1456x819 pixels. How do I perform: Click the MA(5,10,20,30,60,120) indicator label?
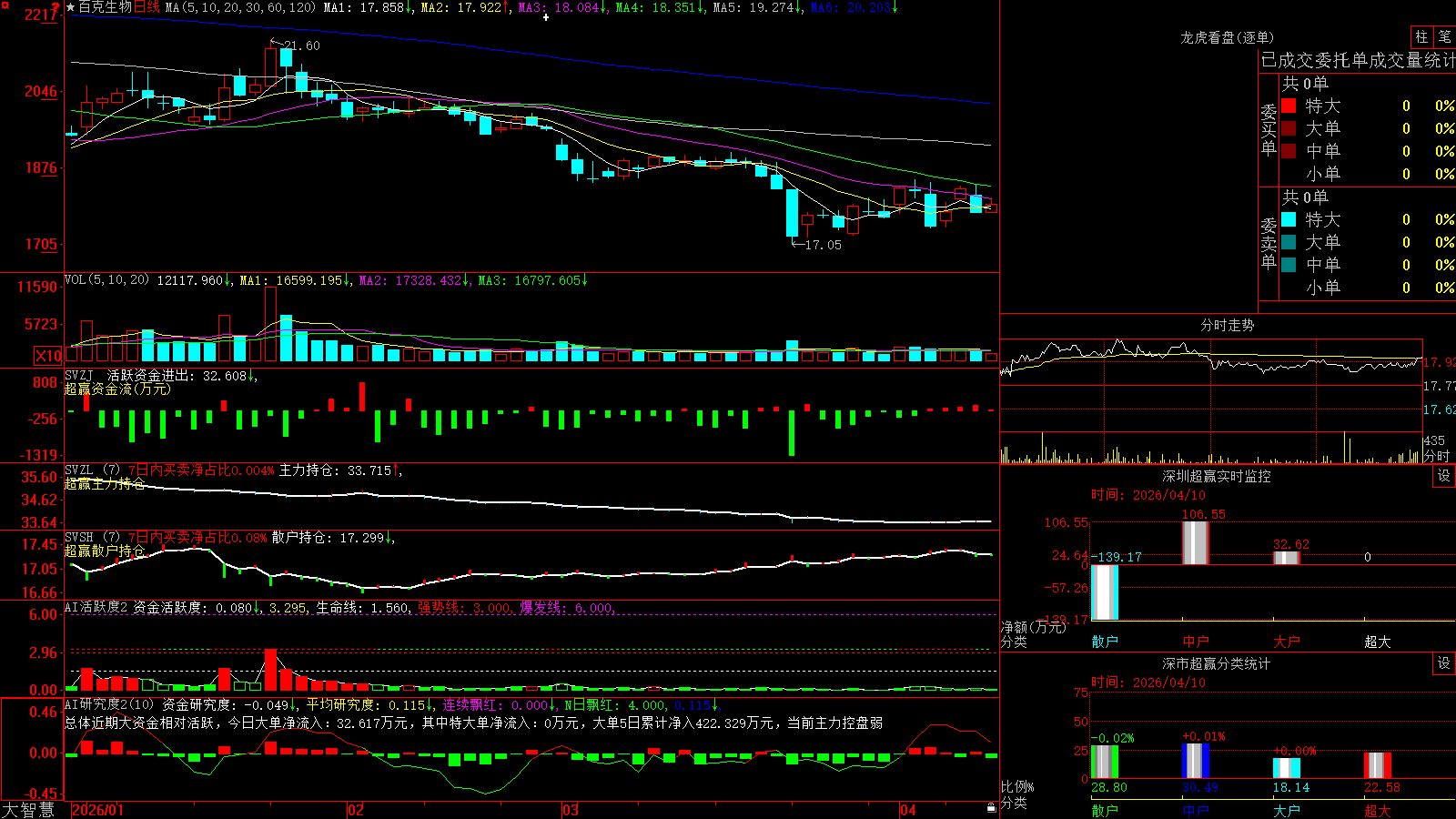click(x=241, y=7)
